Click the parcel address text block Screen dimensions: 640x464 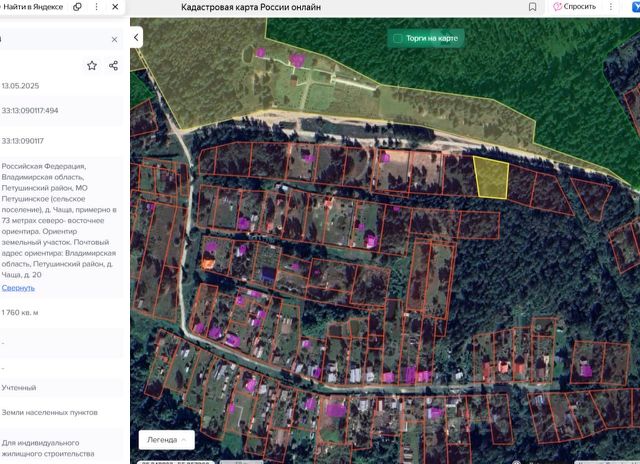click(59, 220)
